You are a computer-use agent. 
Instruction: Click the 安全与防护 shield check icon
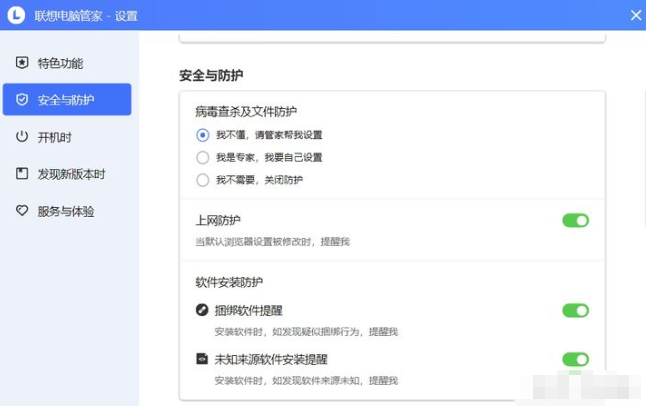[22, 99]
